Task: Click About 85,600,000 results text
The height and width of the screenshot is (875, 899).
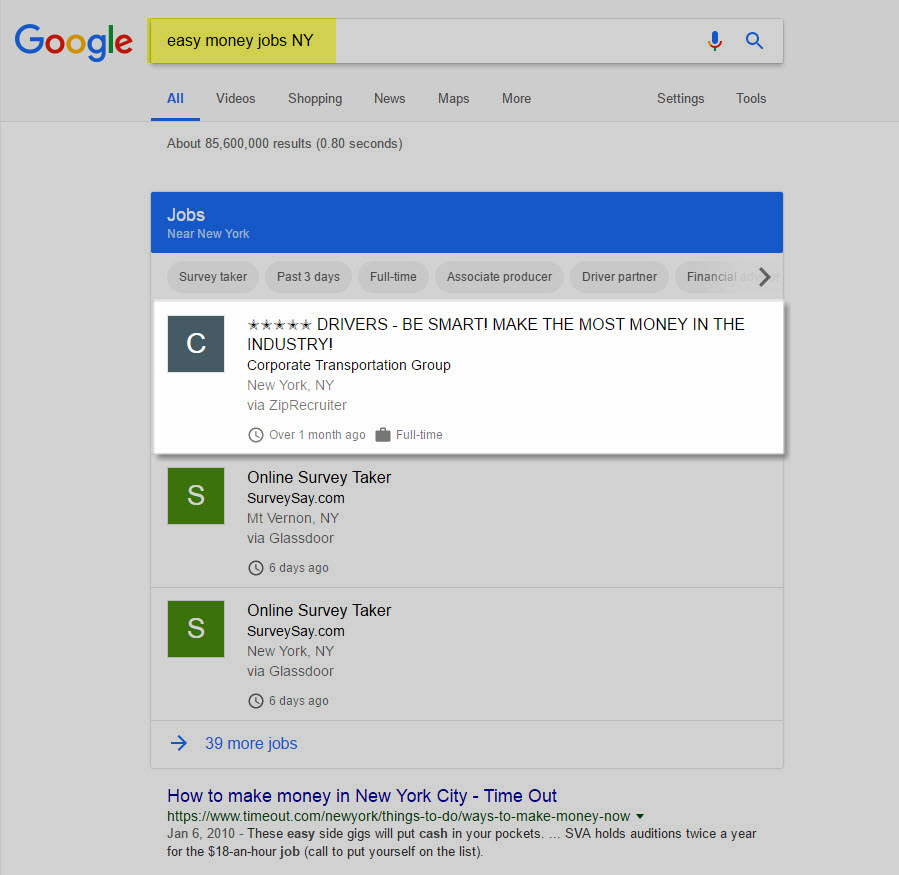Action: click(284, 143)
